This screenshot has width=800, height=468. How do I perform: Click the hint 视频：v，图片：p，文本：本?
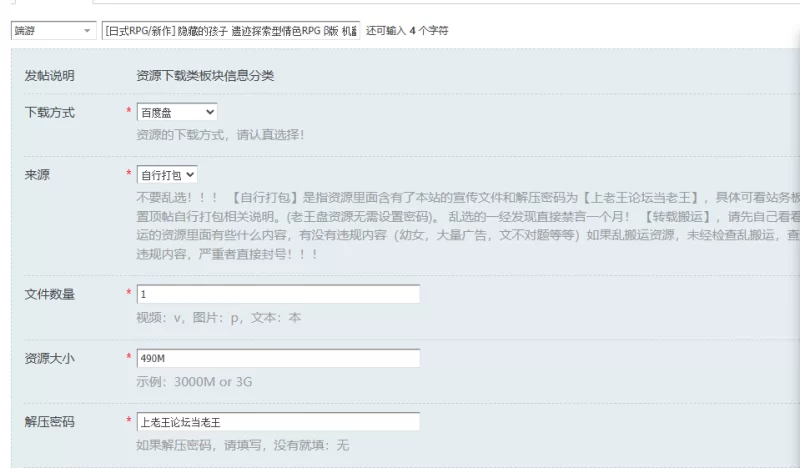point(218,317)
